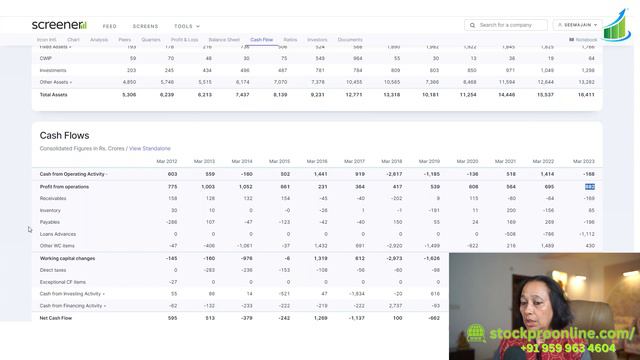This screenshot has width=640, height=360.
Task: Click the Profit from operations row label
Action: 64,187
